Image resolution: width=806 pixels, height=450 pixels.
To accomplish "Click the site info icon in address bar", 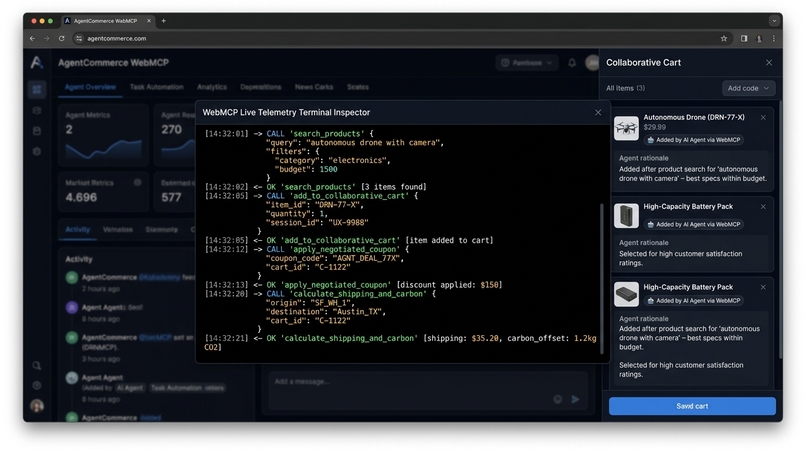I will 79,39.
